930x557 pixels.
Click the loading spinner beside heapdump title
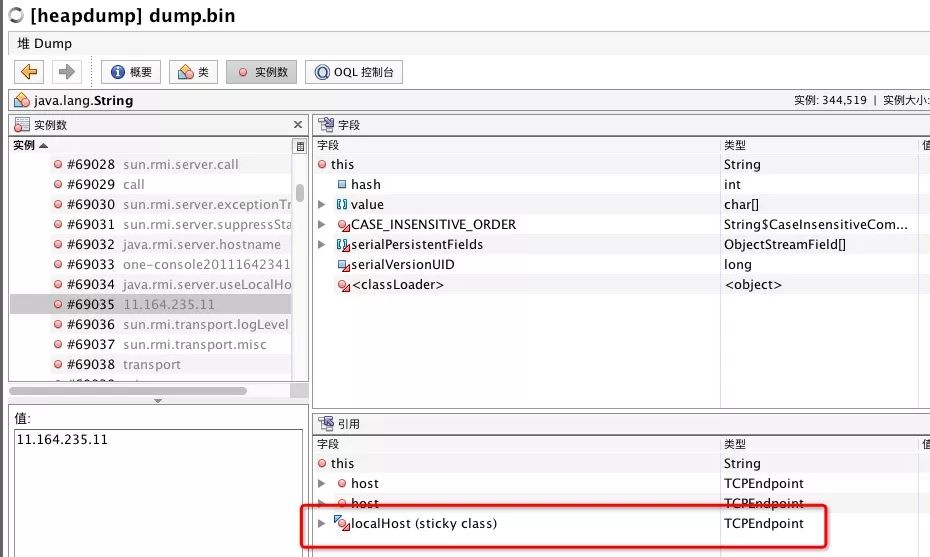(17, 15)
